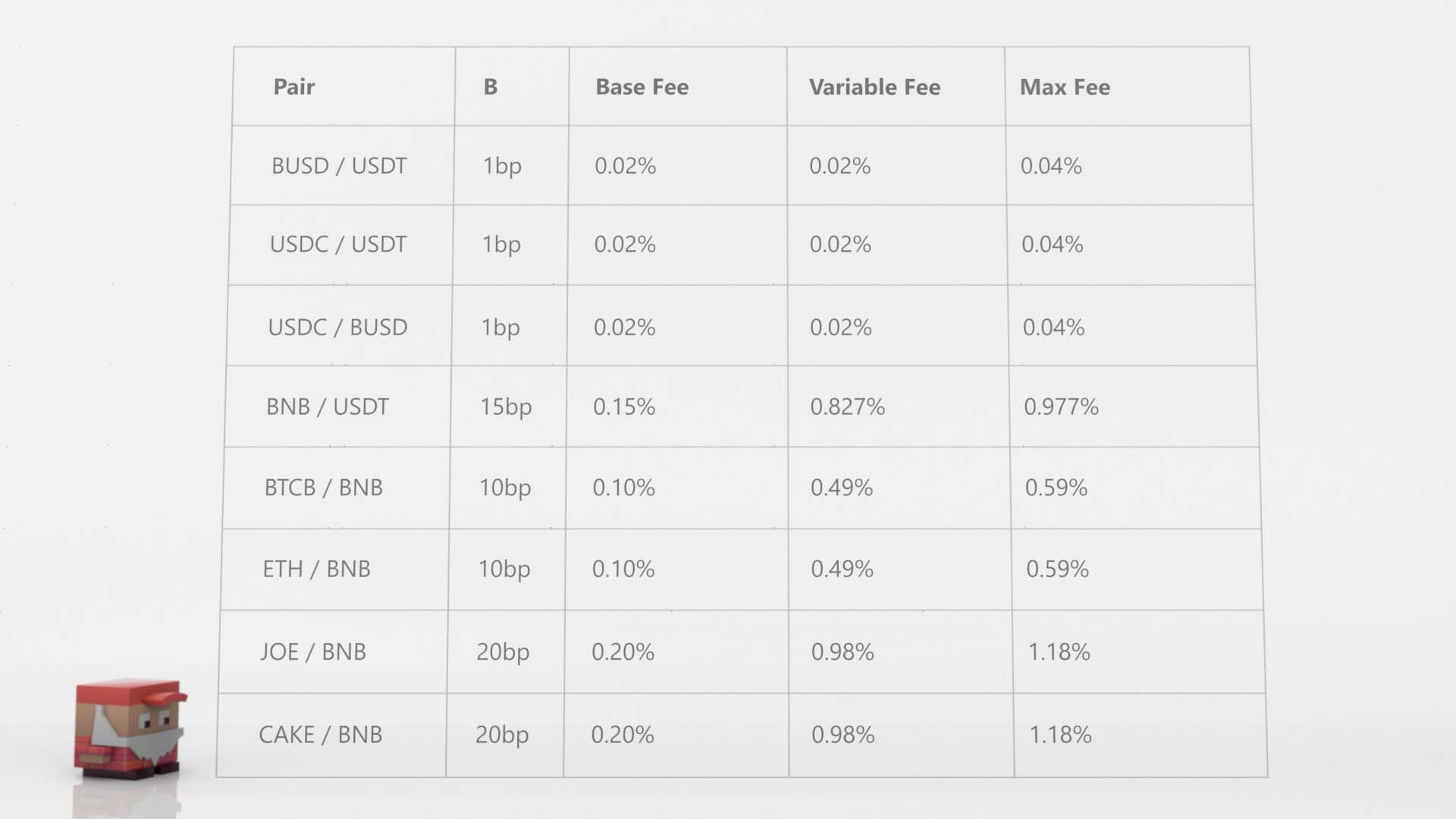The image size is (1456, 819).
Task: Select the USDC / BUSD pair cell
Action: tap(337, 328)
